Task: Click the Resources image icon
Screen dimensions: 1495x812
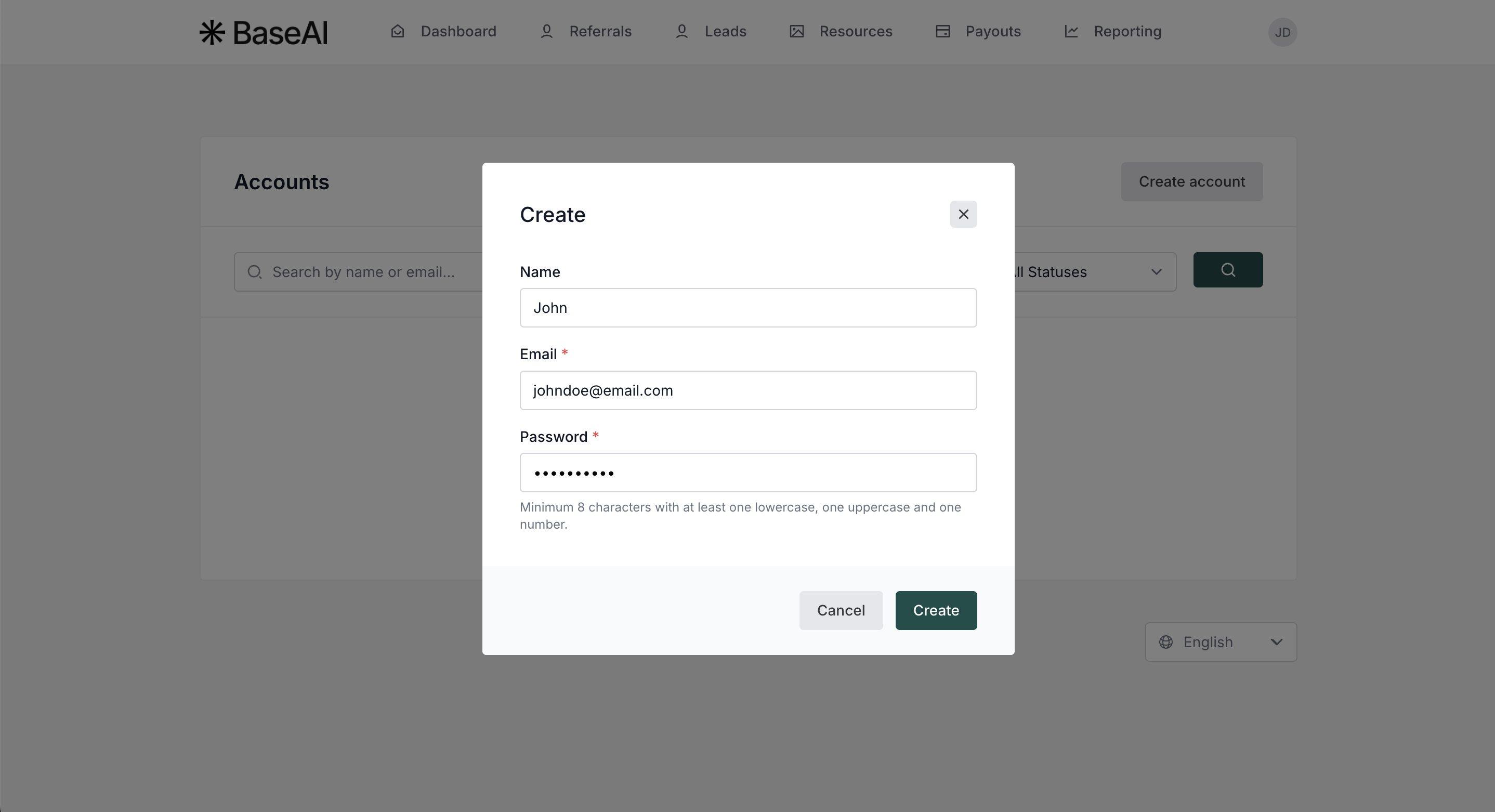Action: click(x=797, y=31)
